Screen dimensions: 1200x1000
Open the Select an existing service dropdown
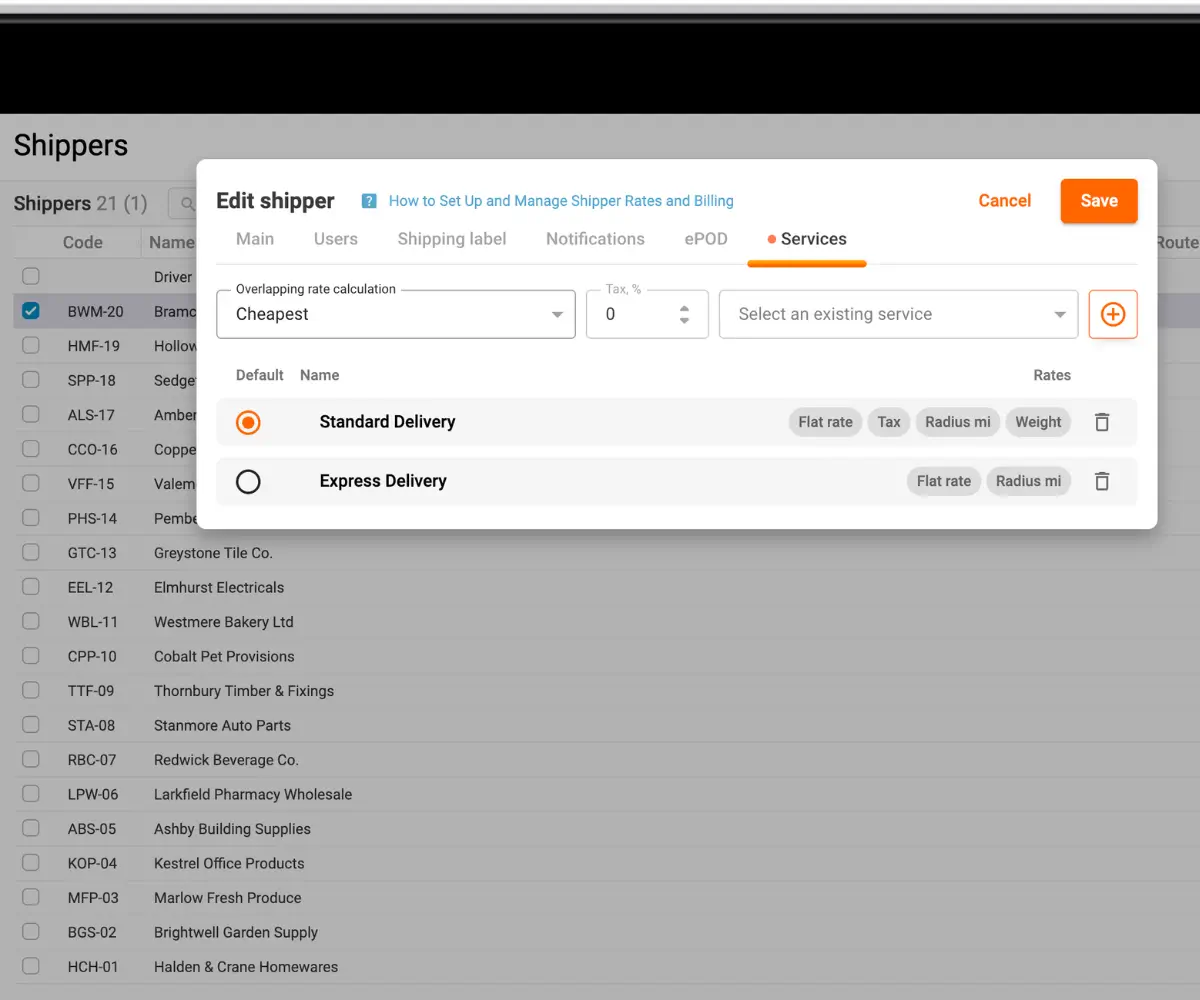coord(898,314)
